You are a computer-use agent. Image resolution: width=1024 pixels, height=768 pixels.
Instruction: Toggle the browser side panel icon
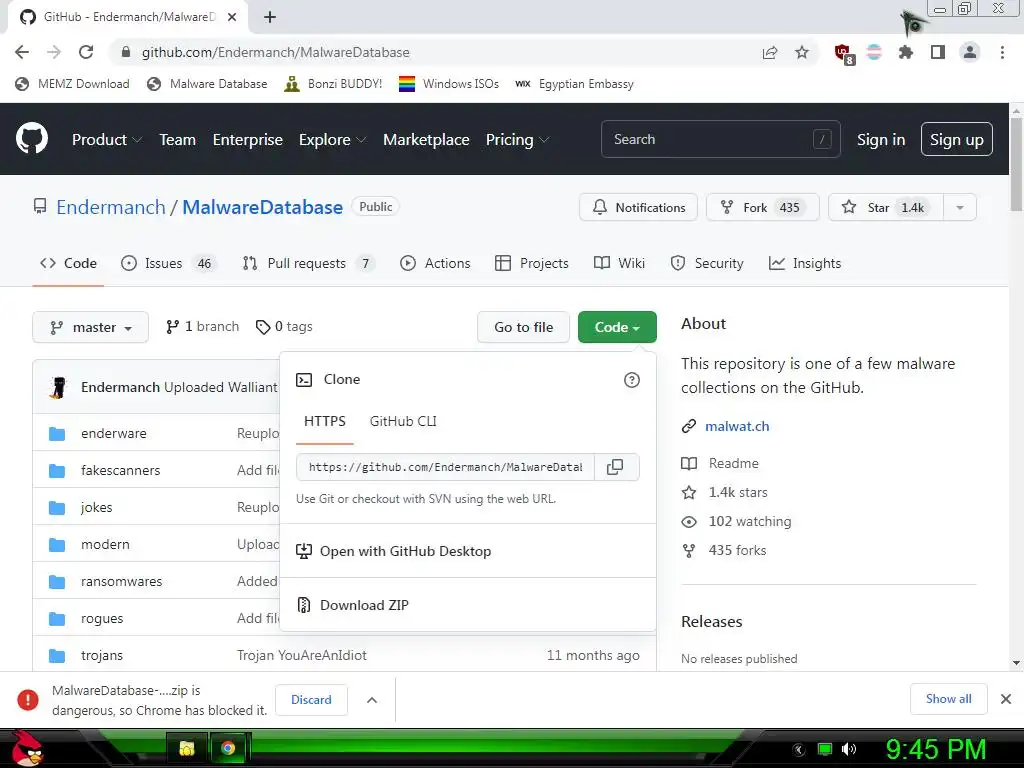[938, 52]
